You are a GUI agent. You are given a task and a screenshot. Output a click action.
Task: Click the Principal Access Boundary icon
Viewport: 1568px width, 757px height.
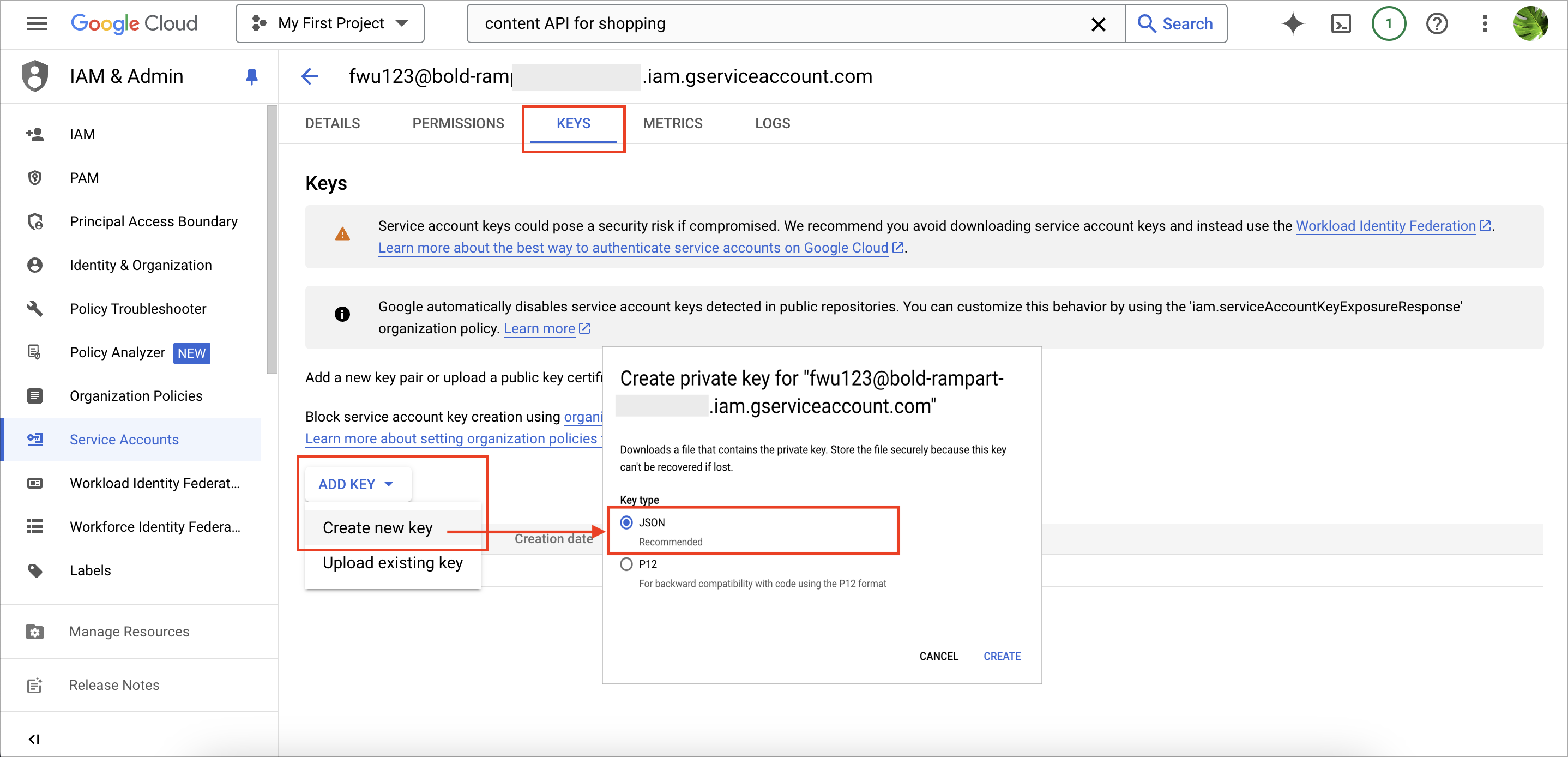[35, 221]
